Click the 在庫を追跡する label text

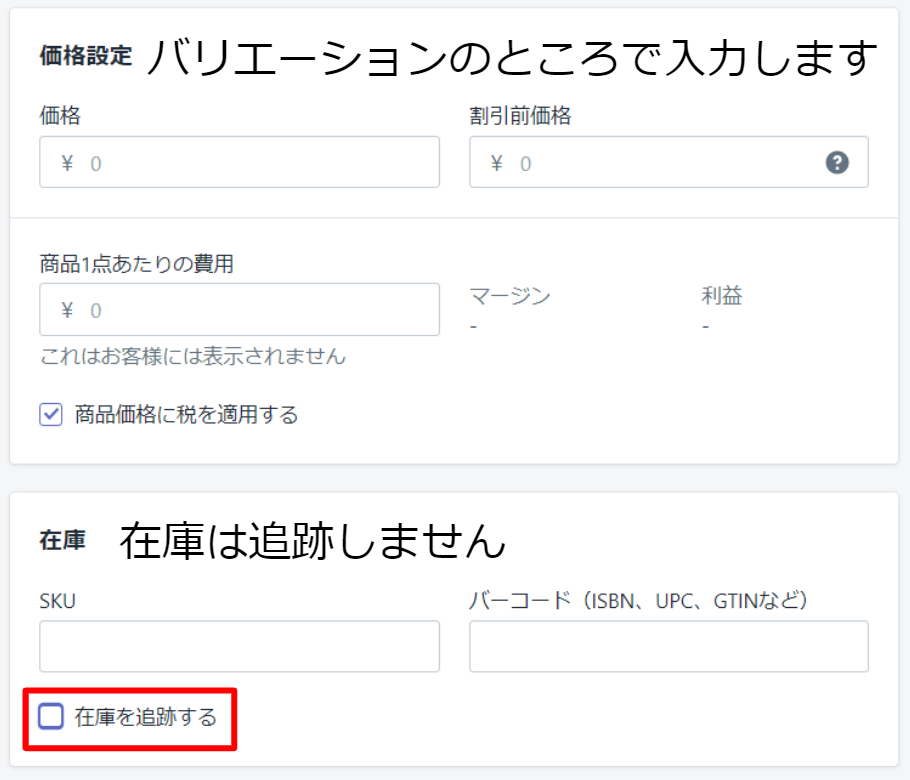145,717
